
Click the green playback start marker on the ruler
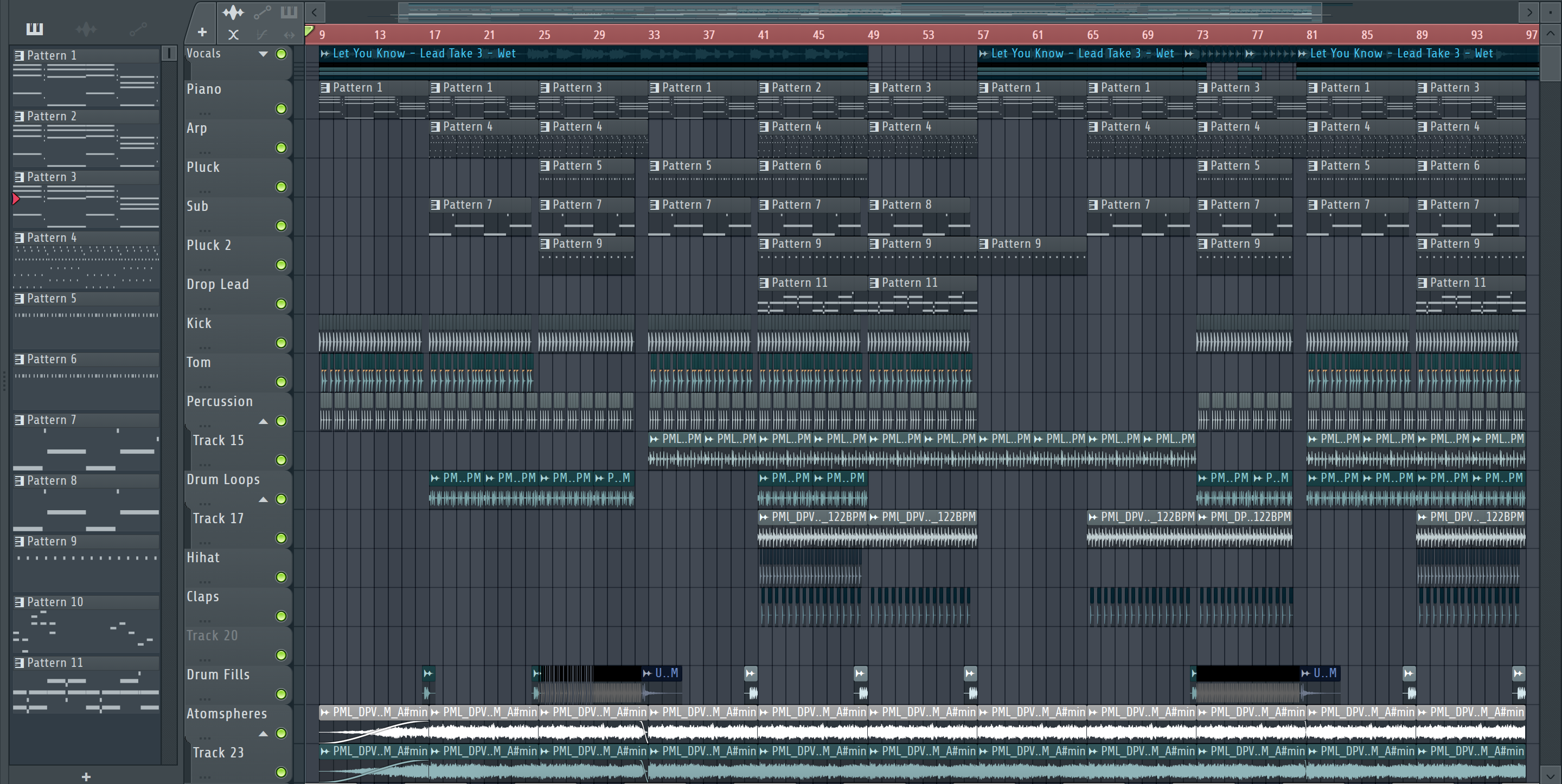[x=309, y=31]
